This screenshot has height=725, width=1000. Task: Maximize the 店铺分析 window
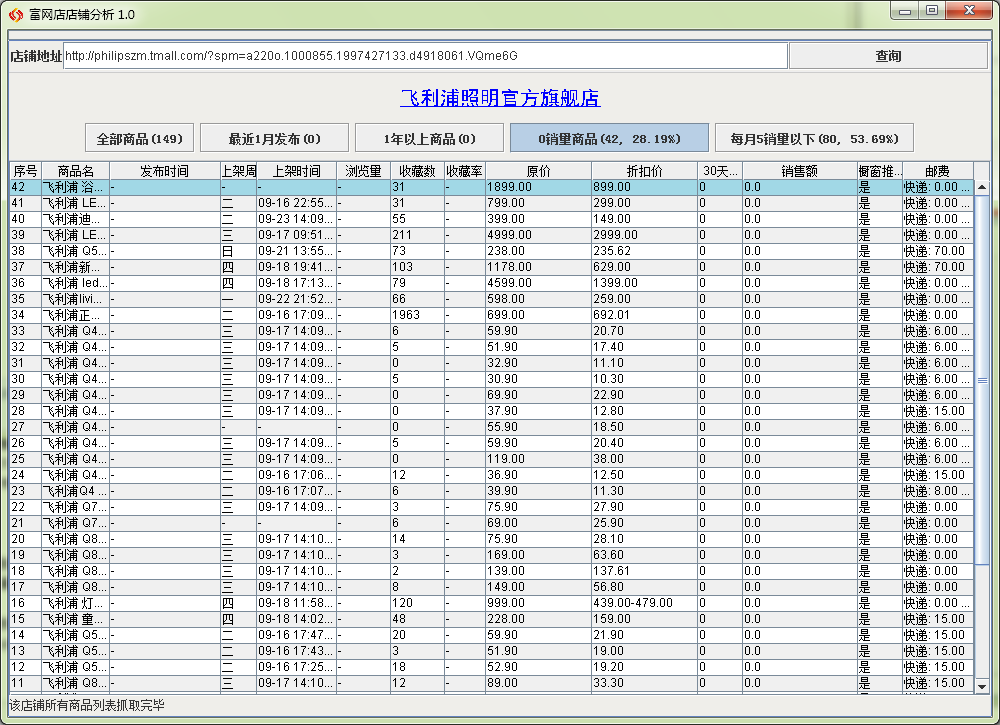931,11
